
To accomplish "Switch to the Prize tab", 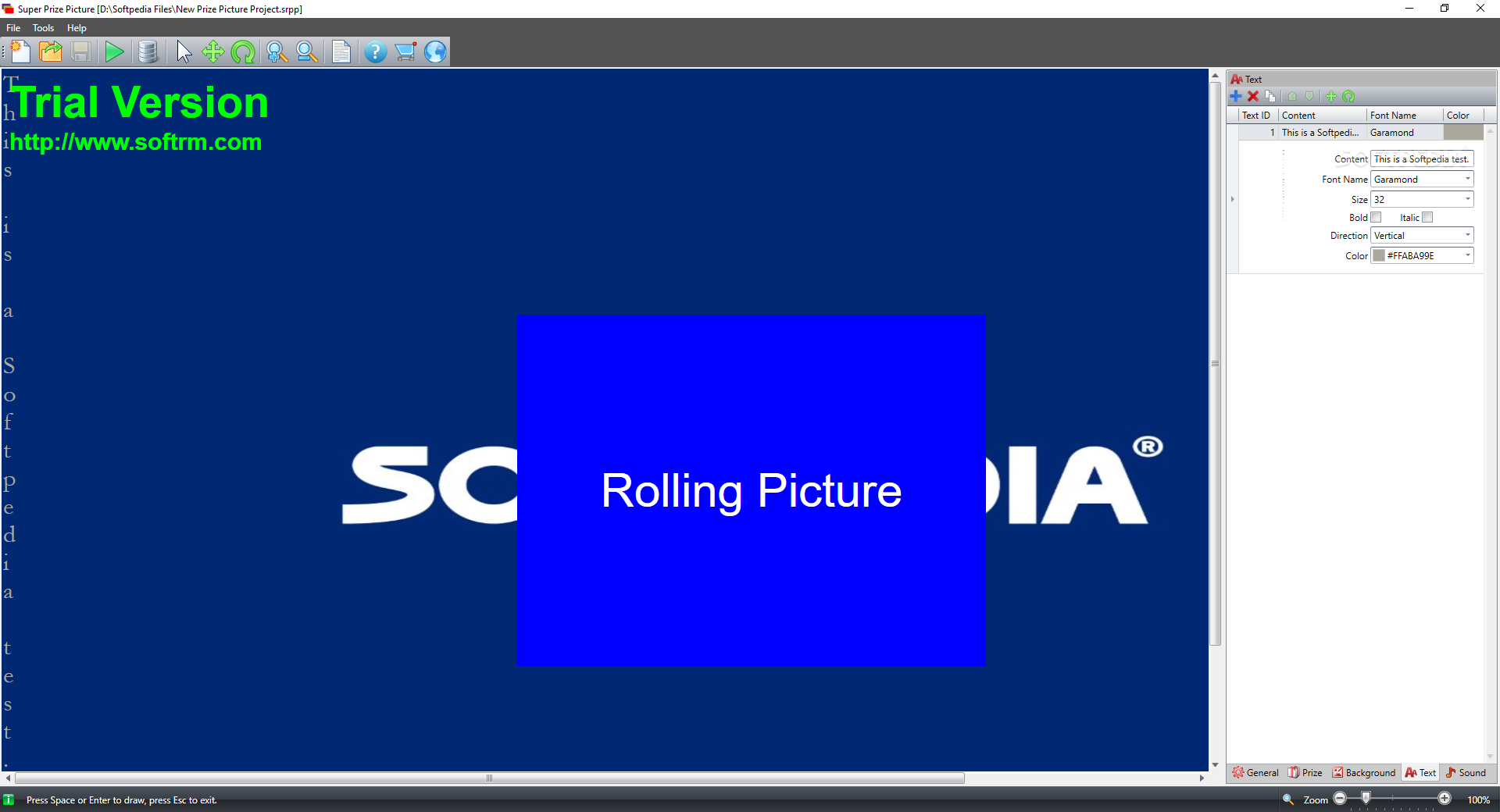I will point(1305,772).
